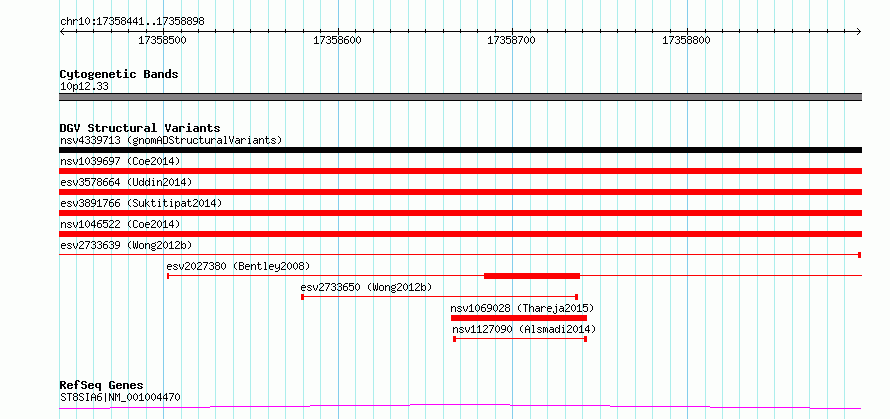Click ruler position 17358500
Image resolution: width=890 pixels, height=419 pixels.
coord(162,40)
